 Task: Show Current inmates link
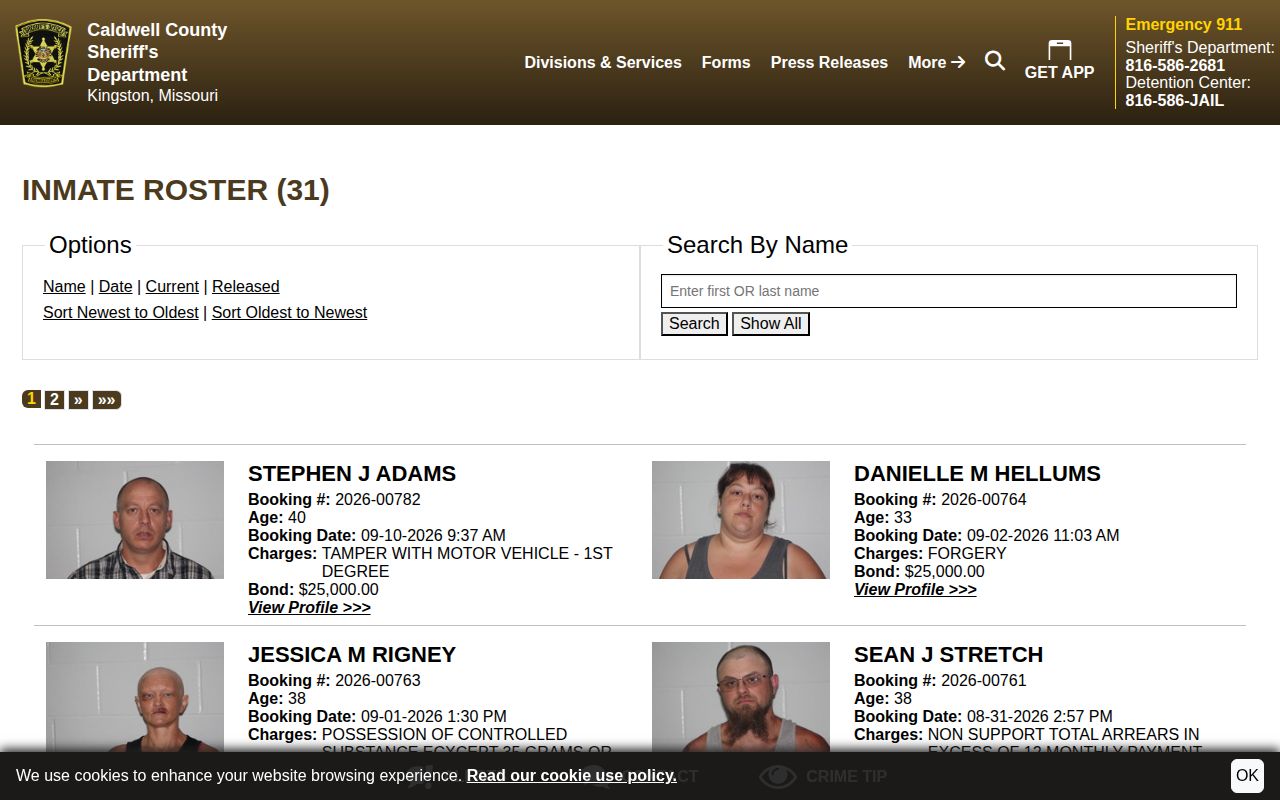tap(172, 286)
